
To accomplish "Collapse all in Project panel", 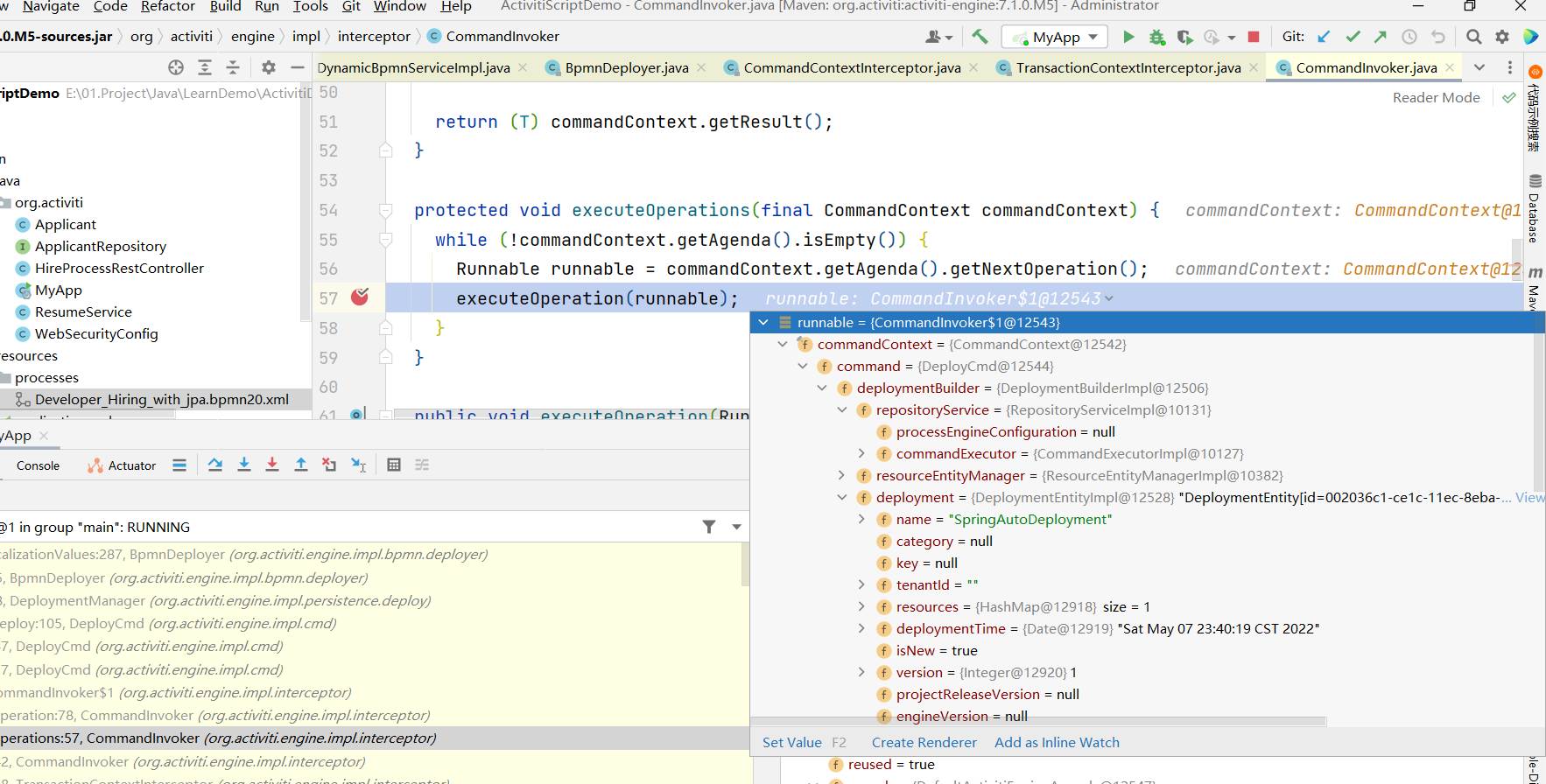I will pyautogui.click(x=233, y=67).
